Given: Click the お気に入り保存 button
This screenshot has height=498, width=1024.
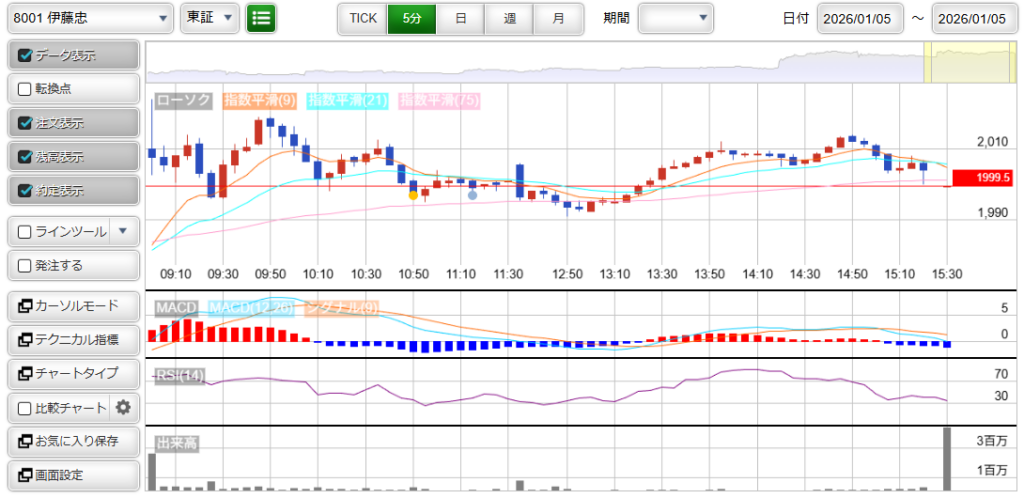Looking at the screenshot, I should click(x=72, y=441).
